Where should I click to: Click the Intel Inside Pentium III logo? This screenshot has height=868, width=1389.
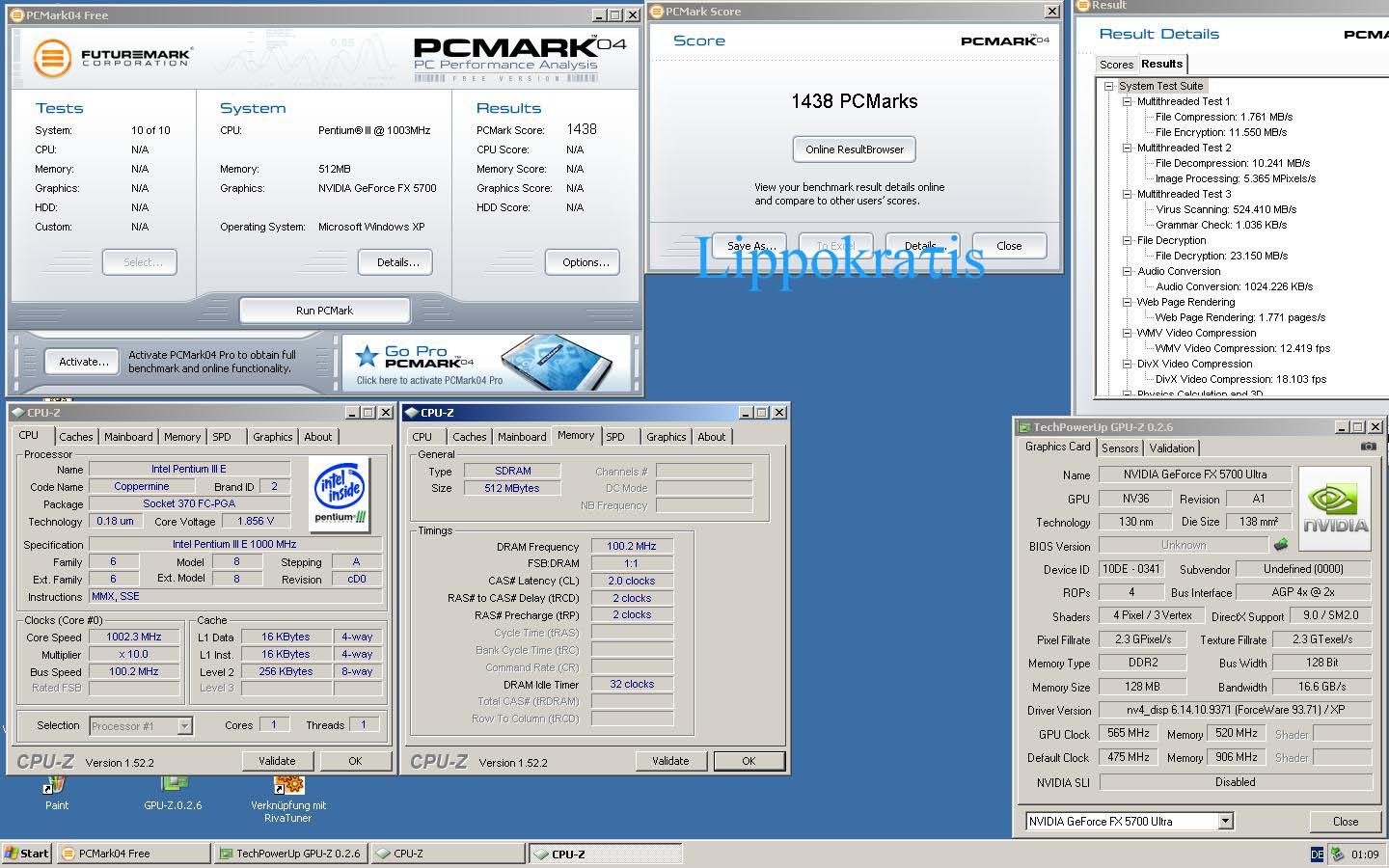point(341,494)
